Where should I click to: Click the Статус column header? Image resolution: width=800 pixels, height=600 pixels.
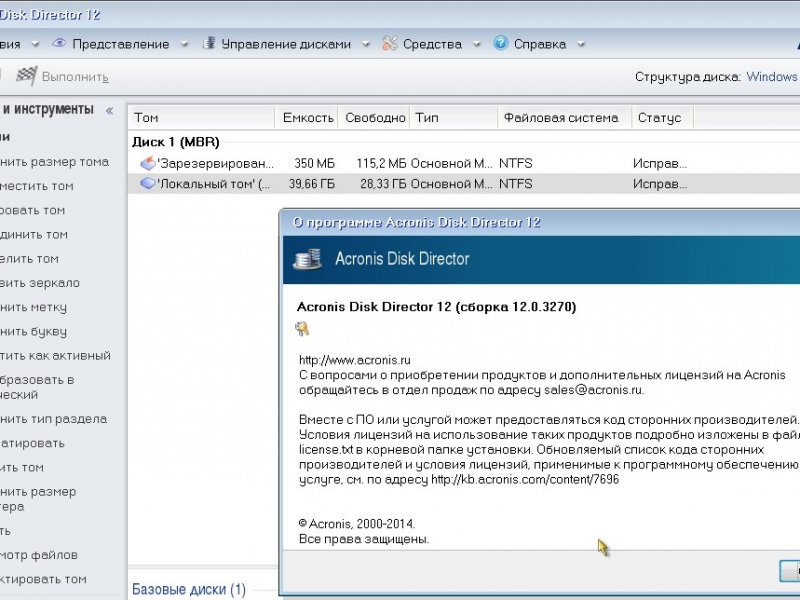tap(662, 118)
